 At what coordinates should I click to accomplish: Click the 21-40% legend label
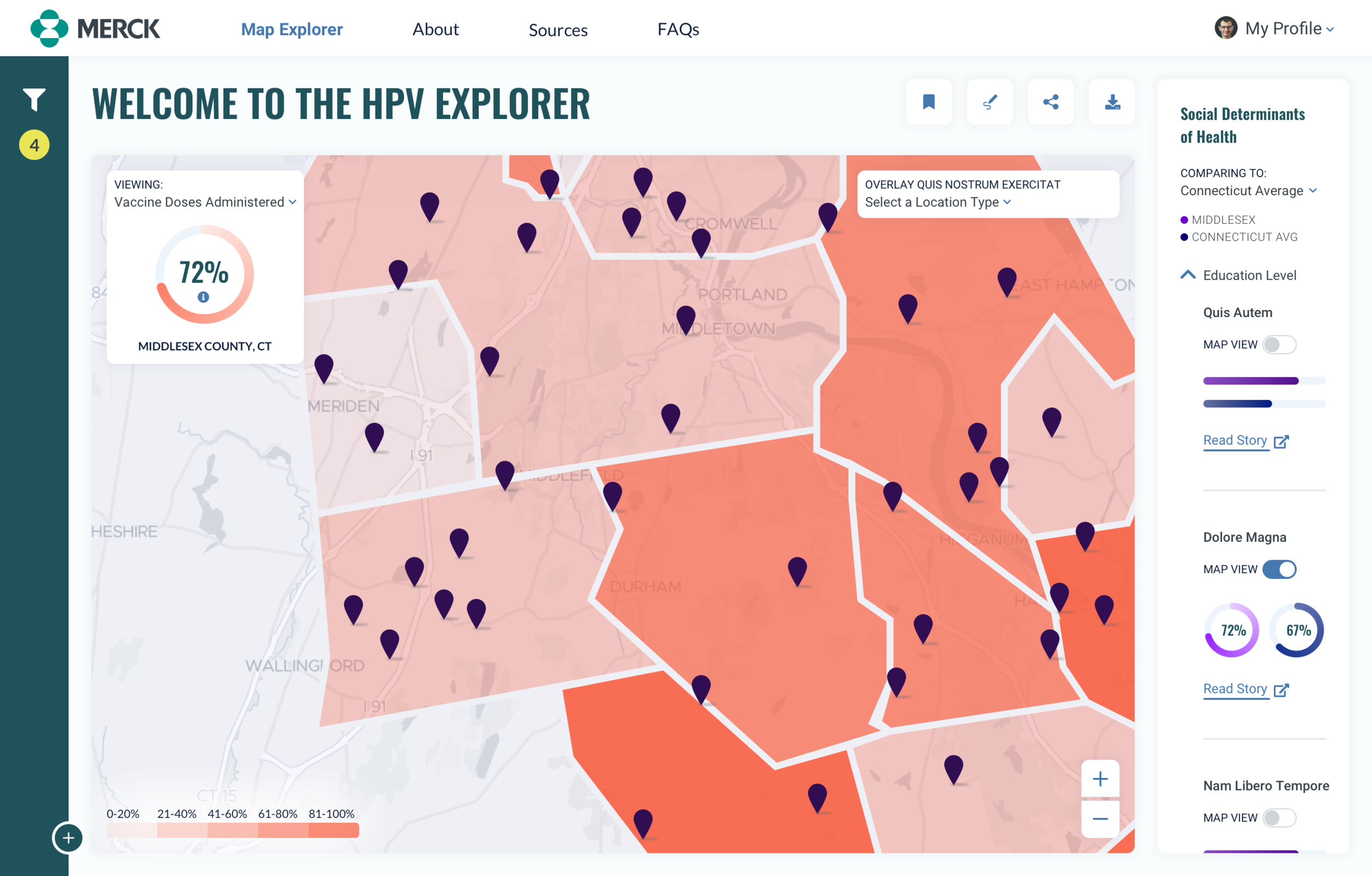(x=177, y=814)
